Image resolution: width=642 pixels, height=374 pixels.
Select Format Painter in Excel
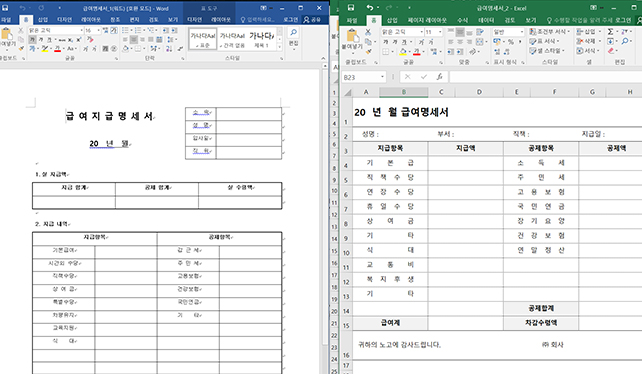(368, 52)
